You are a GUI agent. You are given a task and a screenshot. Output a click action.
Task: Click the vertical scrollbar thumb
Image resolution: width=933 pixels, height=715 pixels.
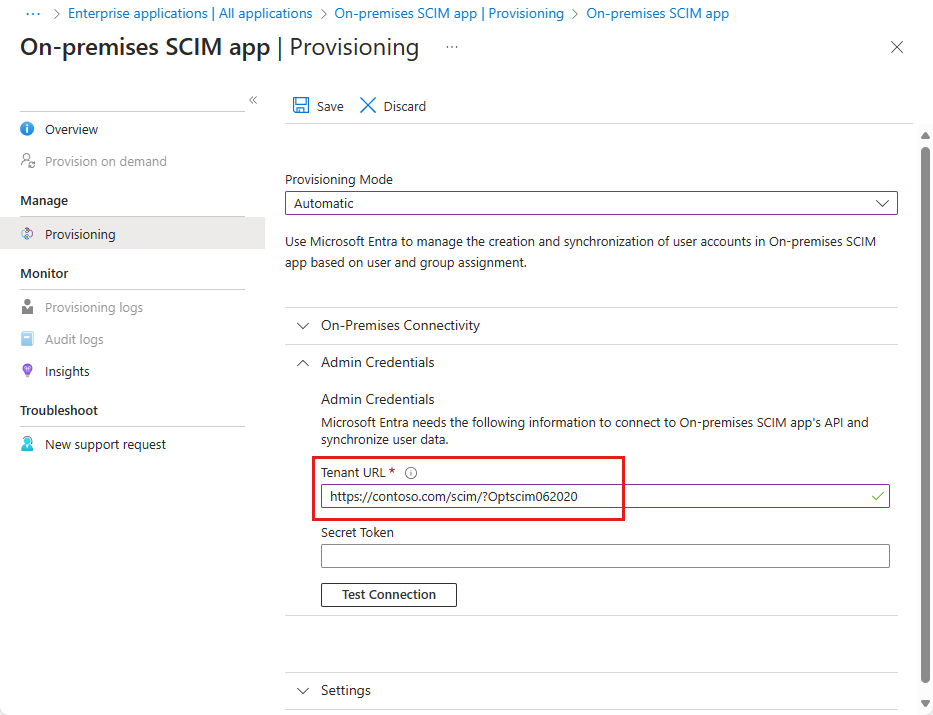pyautogui.click(x=925, y=414)
